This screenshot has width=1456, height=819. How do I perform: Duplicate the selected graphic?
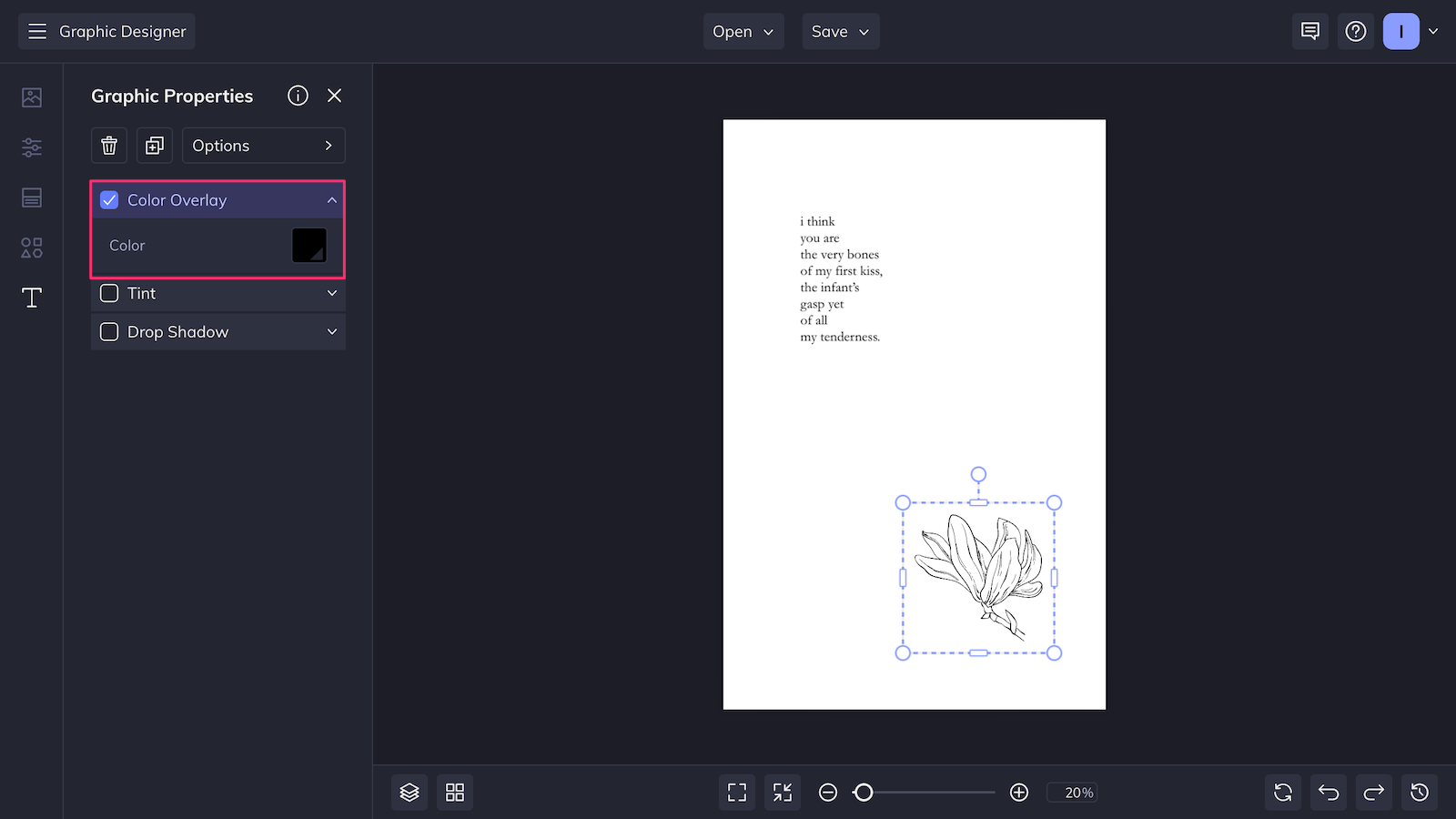point(154,146)
